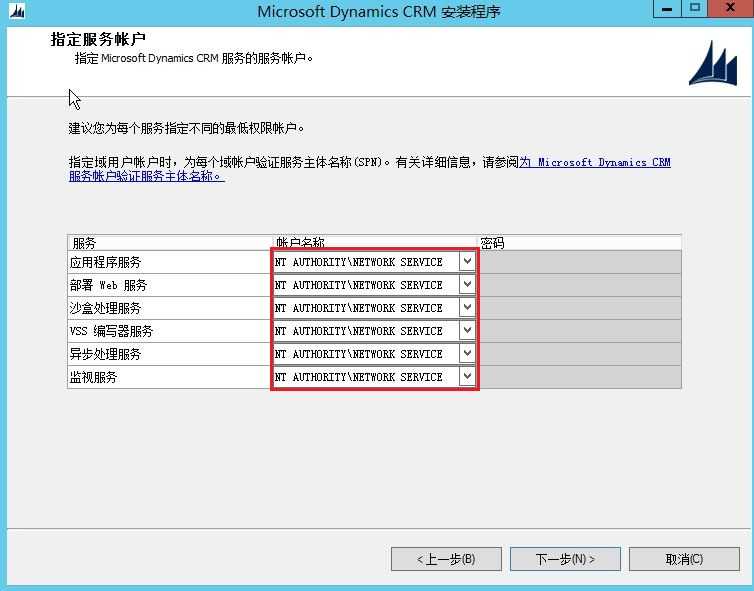Click the Dynamics CRM title bar icon

click(17, 11)
